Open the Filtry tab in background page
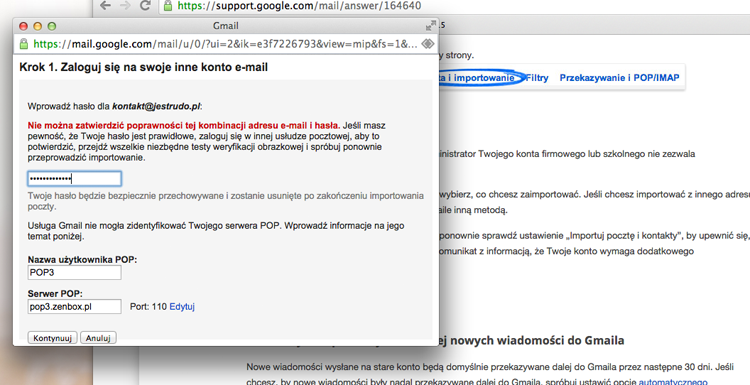 pyautogui.click(x=537, y=77)
